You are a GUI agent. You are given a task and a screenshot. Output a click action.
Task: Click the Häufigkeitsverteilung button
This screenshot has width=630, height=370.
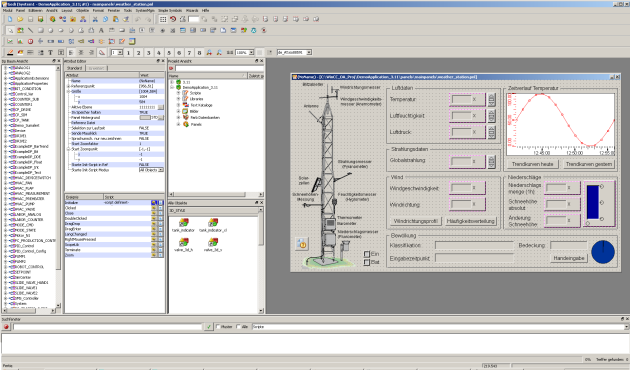[470, 221]
